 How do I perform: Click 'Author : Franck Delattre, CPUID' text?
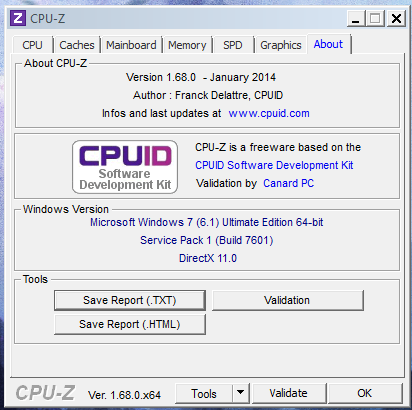click(208, 95)
